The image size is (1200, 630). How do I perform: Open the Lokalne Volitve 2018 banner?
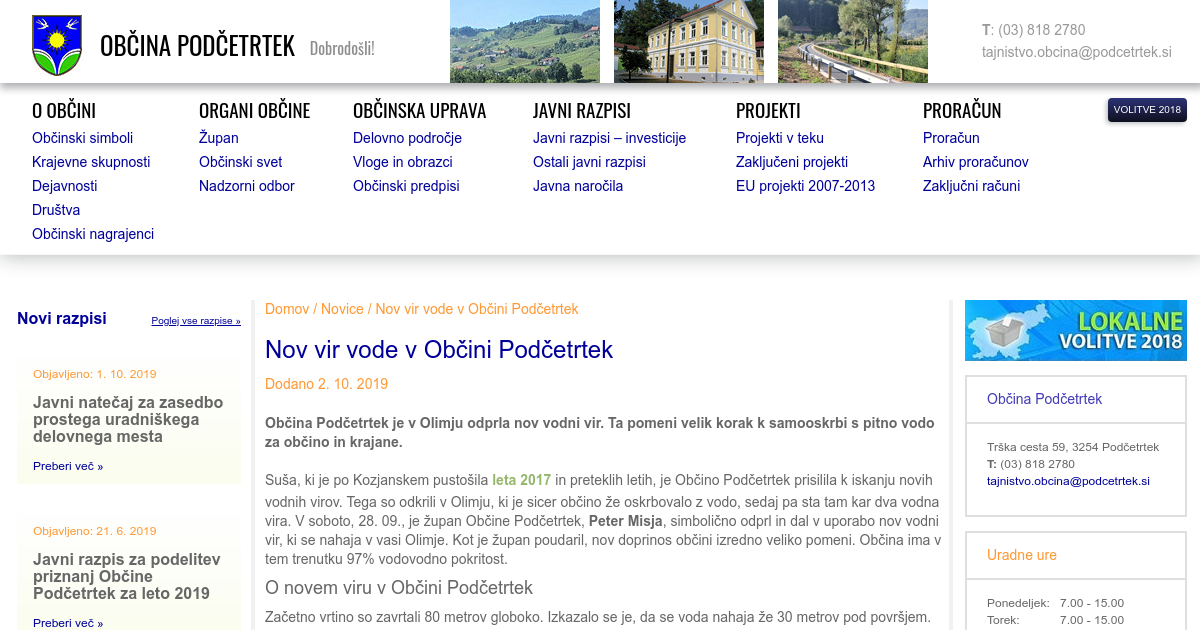[1075, 330]
